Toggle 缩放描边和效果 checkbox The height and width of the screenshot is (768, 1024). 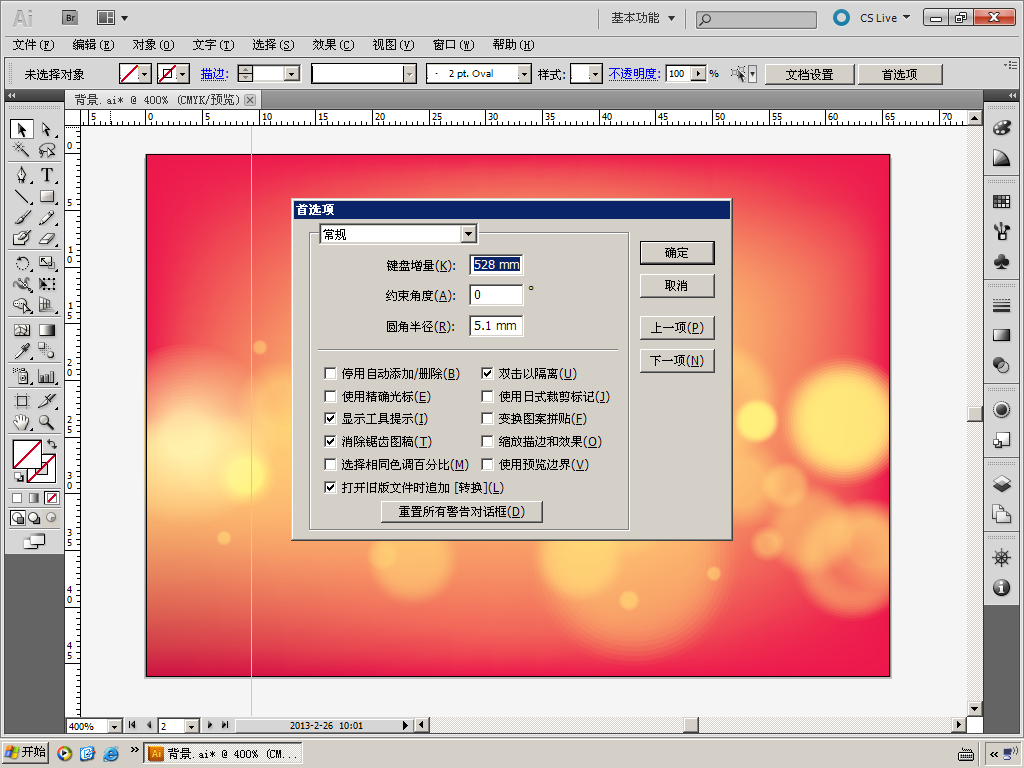[x=487, y=441]
